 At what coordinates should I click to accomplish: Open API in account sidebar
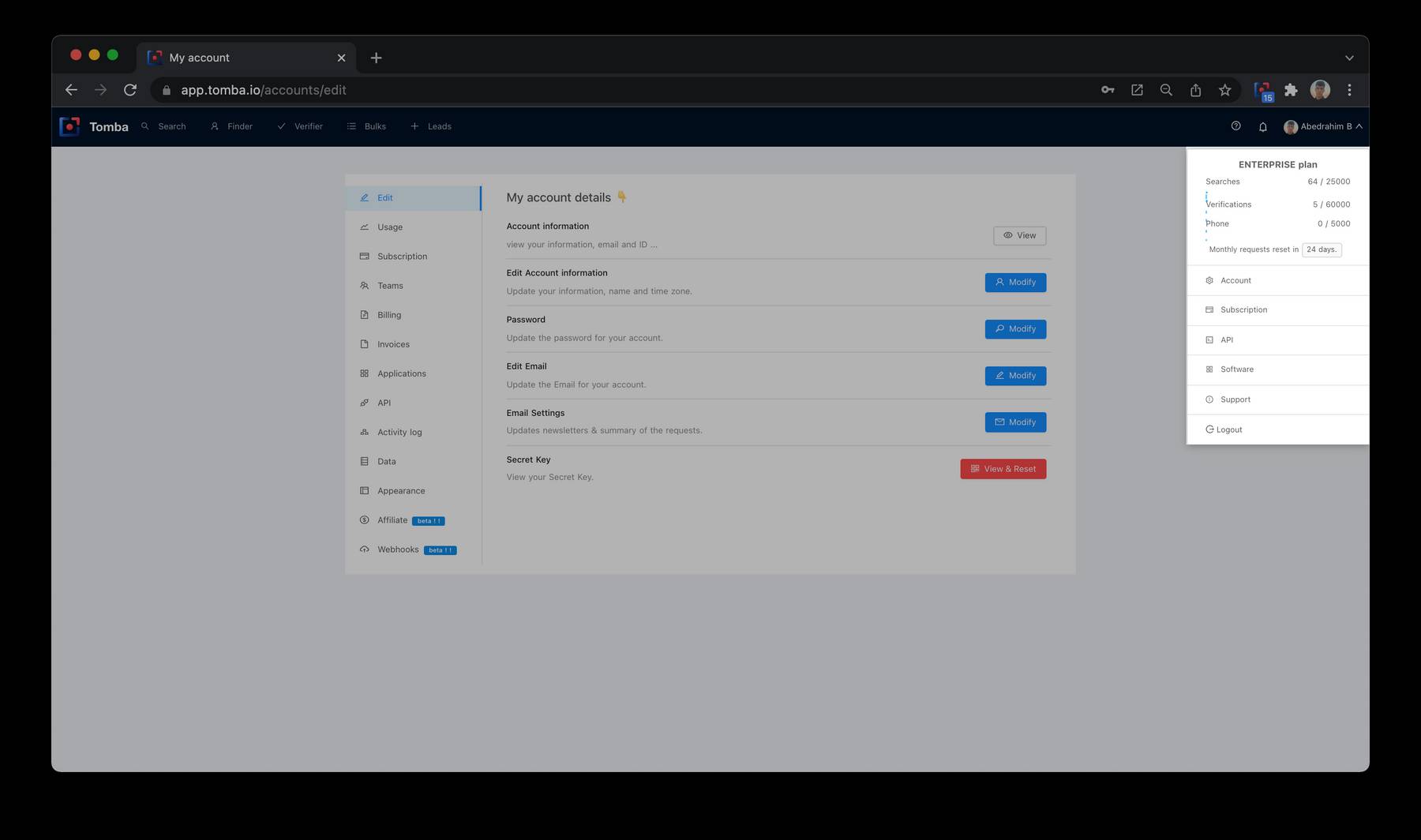coord(413,403)
